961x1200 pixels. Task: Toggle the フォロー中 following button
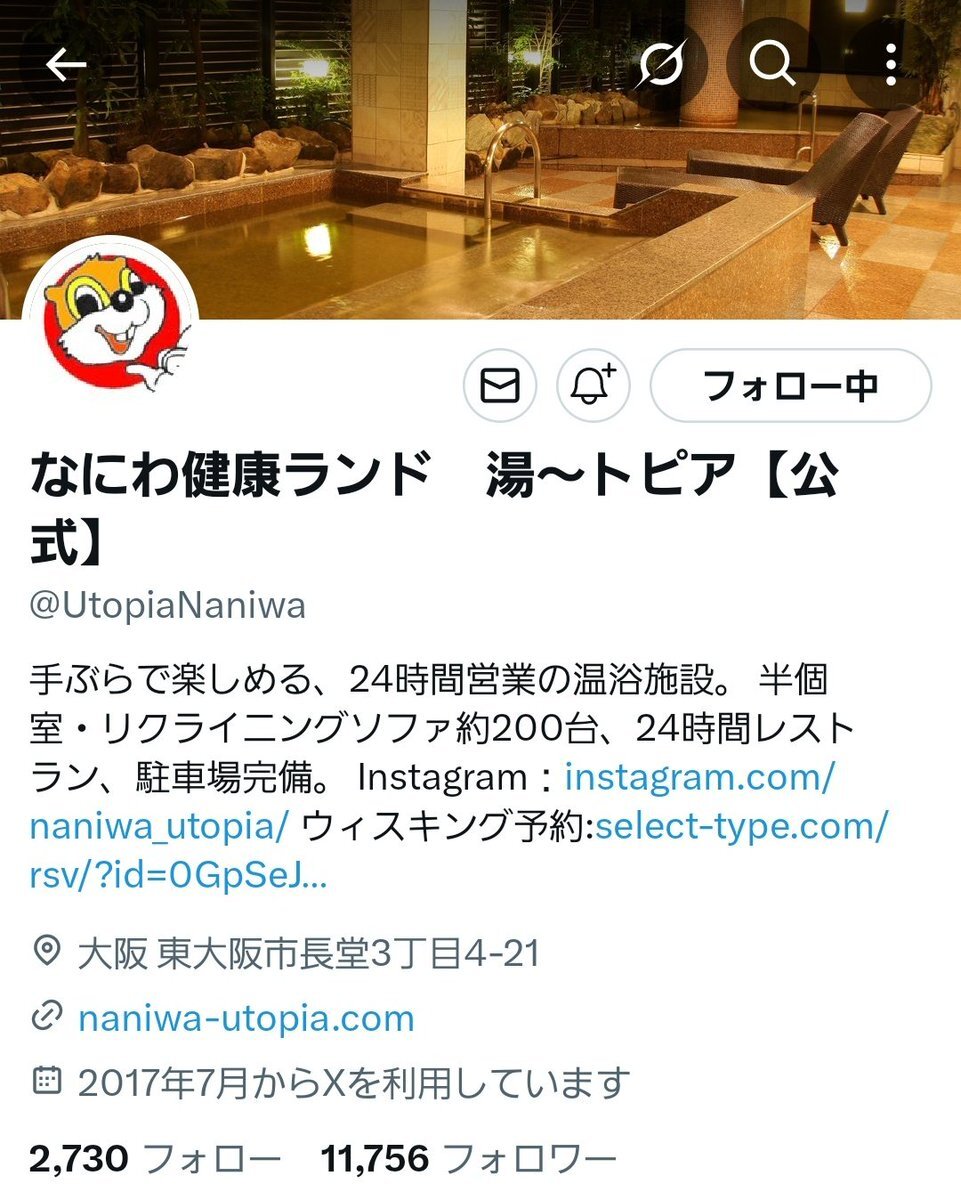pyautogui.click(x=791, y=385)
